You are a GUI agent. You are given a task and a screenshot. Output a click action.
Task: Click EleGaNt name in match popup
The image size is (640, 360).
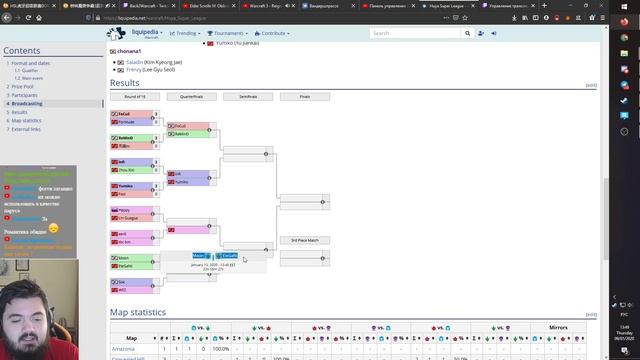229,256
